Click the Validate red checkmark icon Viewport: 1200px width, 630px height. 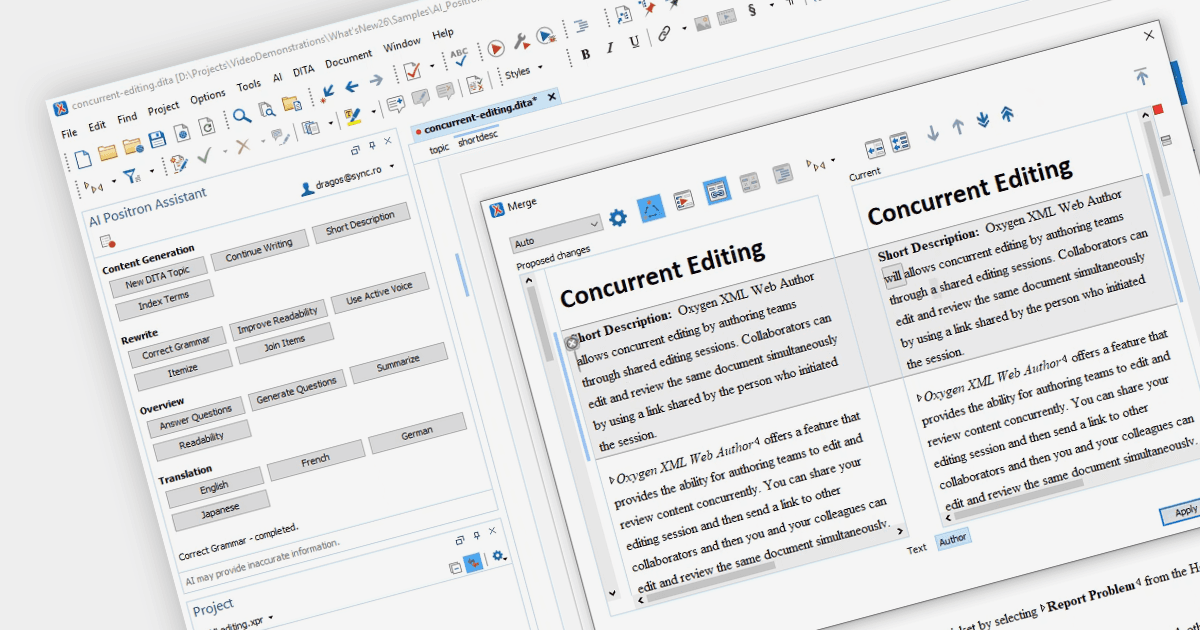point(411,72)
